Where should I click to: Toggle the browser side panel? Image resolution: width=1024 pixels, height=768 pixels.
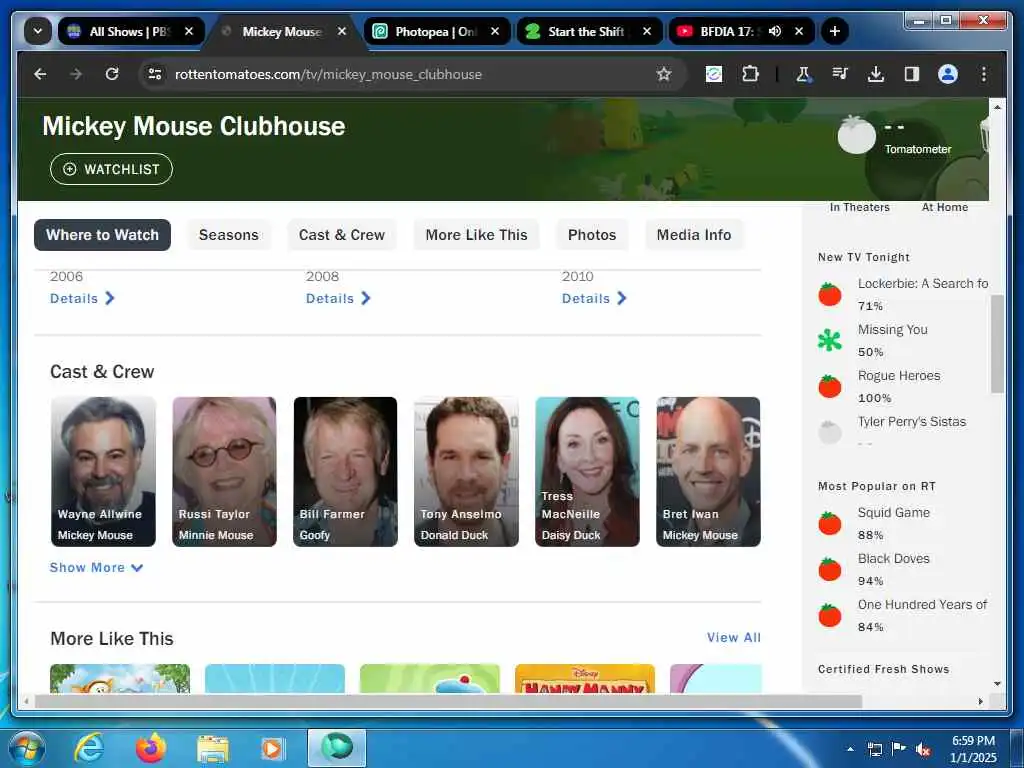pos(912,74)
